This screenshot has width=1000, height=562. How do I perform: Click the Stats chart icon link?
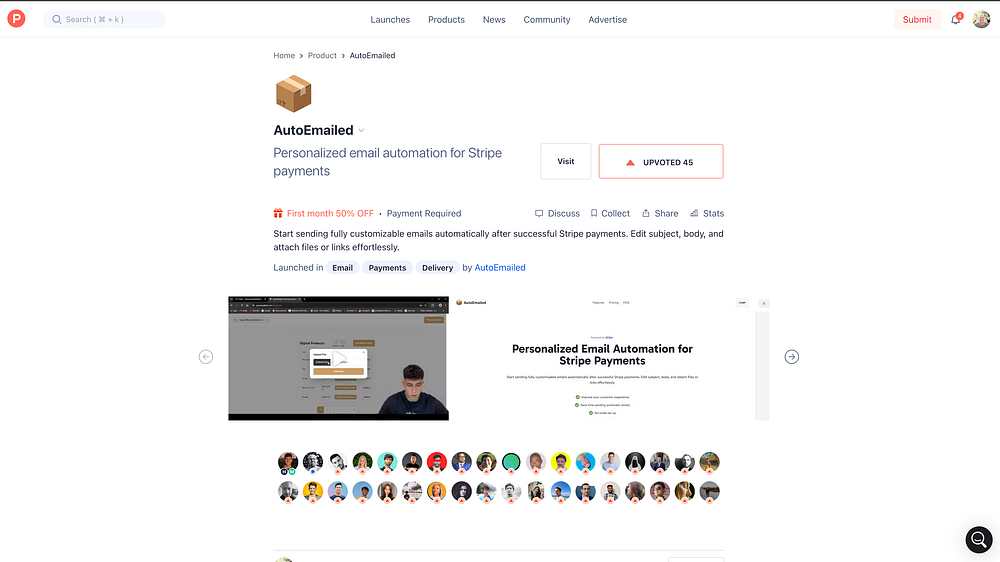(x=707, y=213)
